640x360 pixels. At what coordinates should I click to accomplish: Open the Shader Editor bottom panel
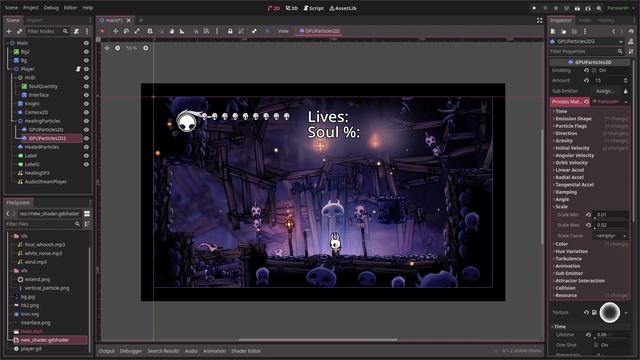(x=246, y=351)
